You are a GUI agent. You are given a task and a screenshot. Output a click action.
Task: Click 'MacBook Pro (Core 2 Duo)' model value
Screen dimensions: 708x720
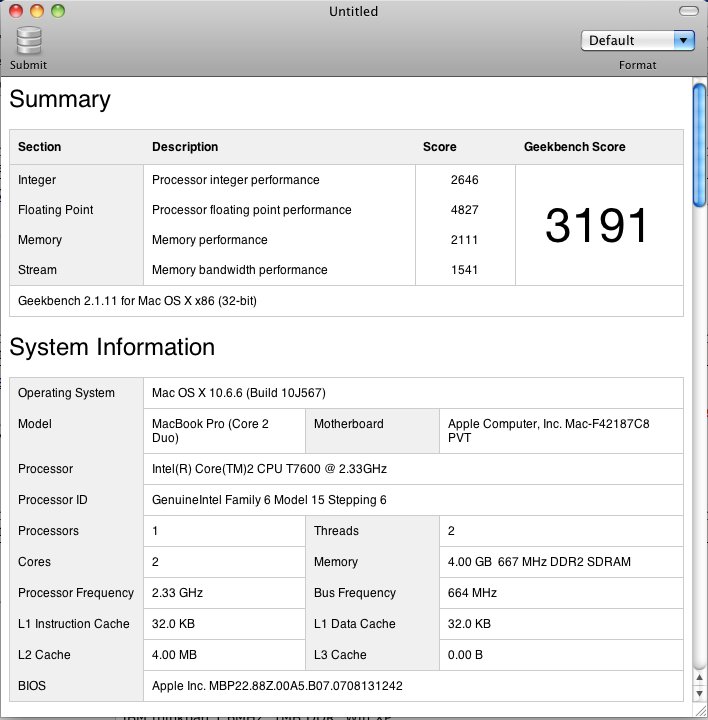[210, 431]
